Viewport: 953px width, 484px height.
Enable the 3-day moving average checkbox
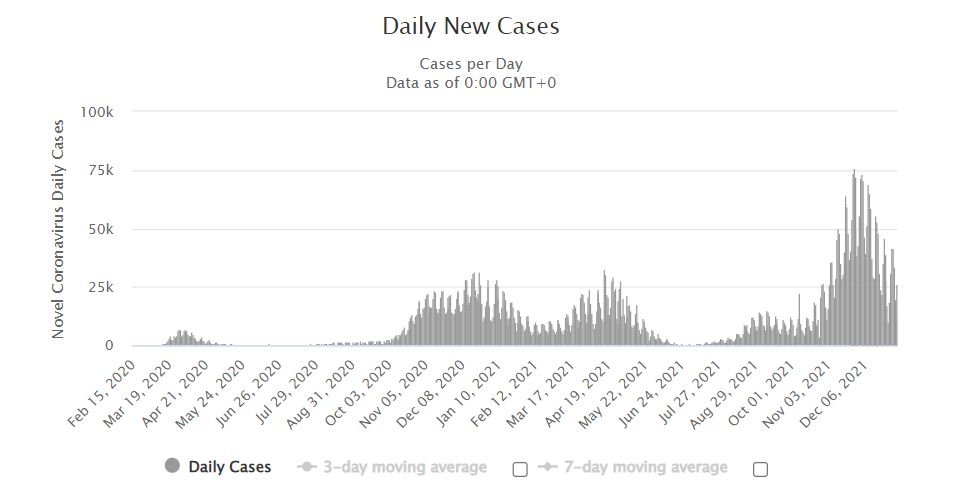(x=520, y=469)
